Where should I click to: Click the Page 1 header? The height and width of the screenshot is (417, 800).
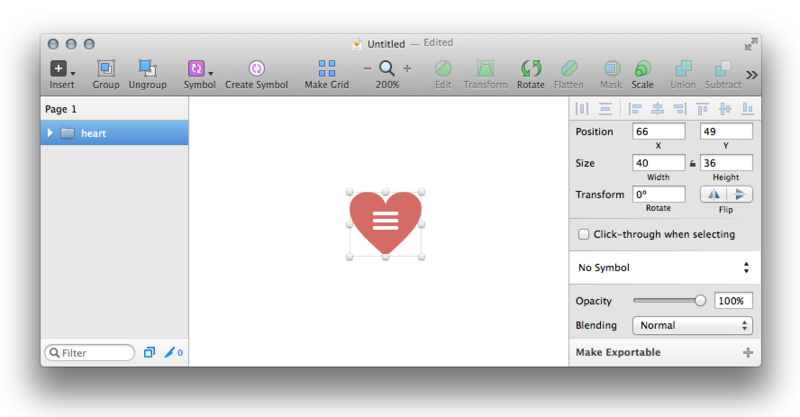pos(114,109)
